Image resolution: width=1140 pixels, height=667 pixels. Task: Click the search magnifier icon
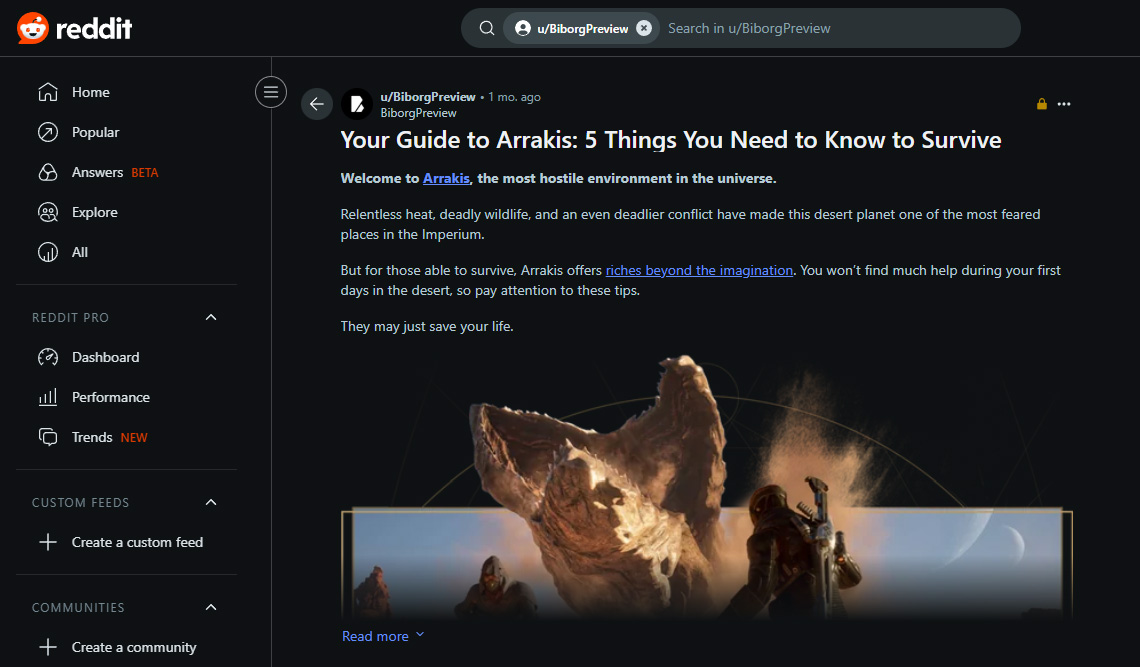[487, 28]
